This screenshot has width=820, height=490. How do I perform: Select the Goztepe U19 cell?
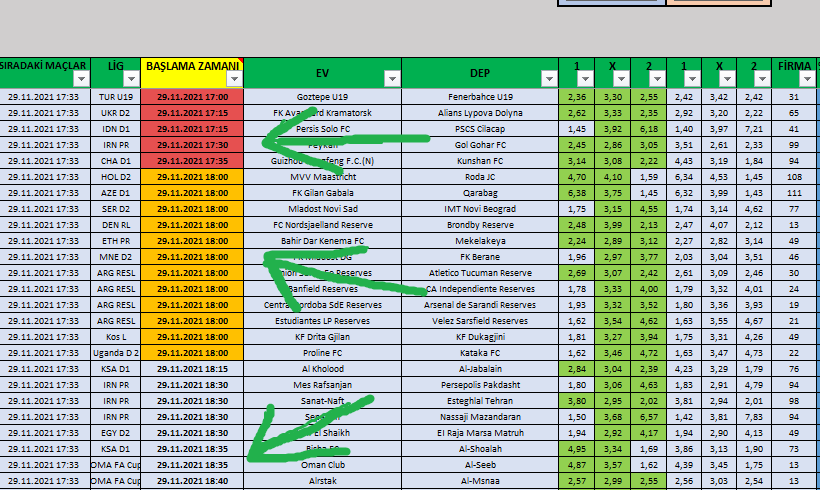click(x=322, y=97)
